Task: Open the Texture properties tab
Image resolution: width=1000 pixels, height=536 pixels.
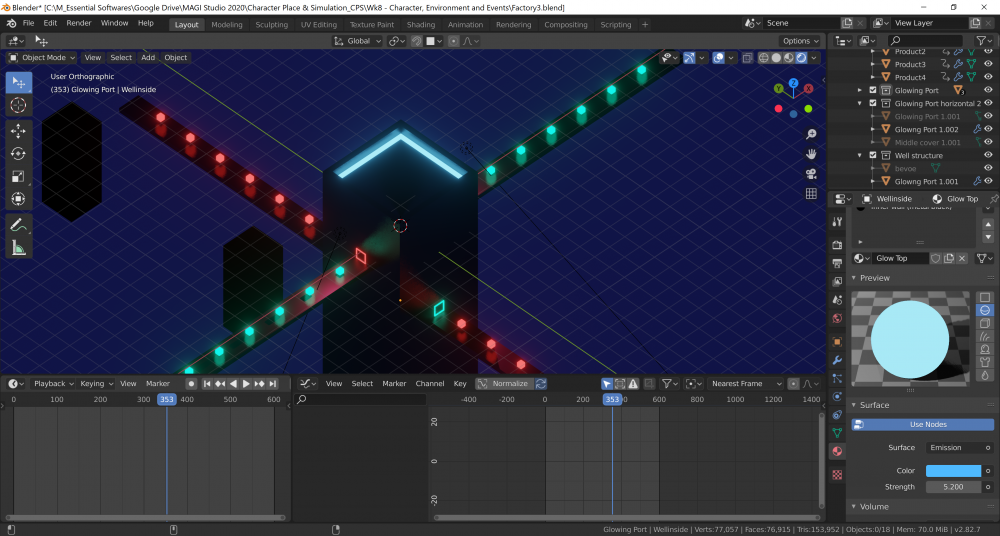Action: [837, 475]
